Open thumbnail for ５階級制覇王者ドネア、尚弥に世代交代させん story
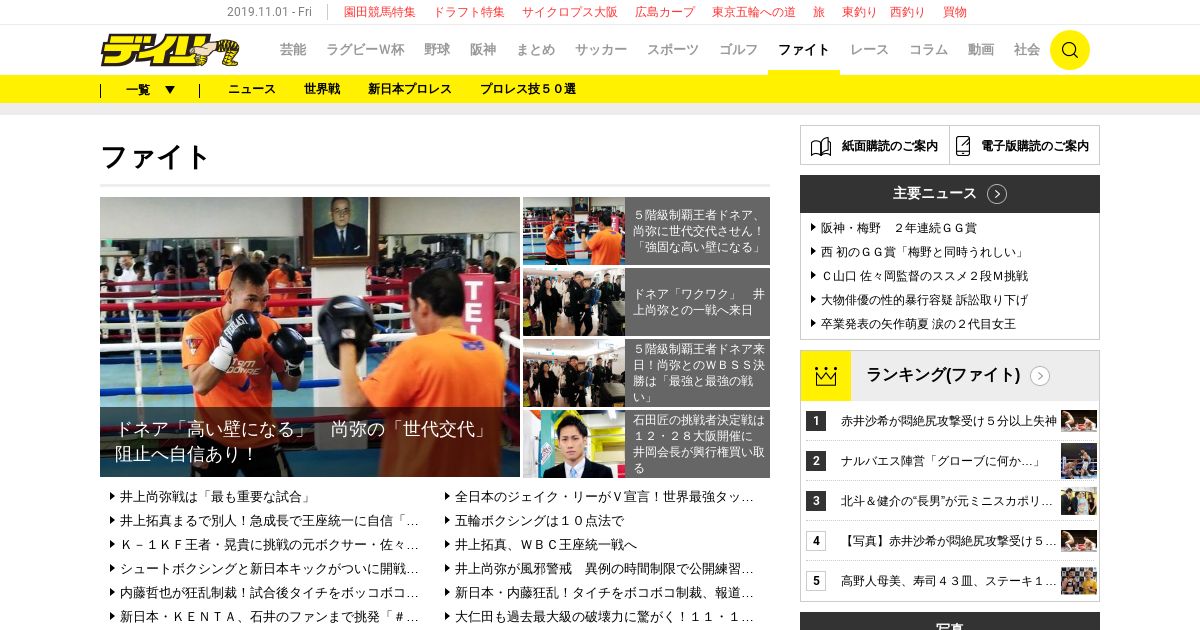The image size is (1200, 630). [x=574, y=231]
